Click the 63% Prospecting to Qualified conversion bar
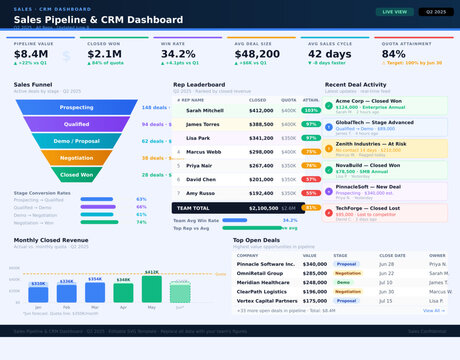This screenshot has height=360, width=460. coord(97,199)
